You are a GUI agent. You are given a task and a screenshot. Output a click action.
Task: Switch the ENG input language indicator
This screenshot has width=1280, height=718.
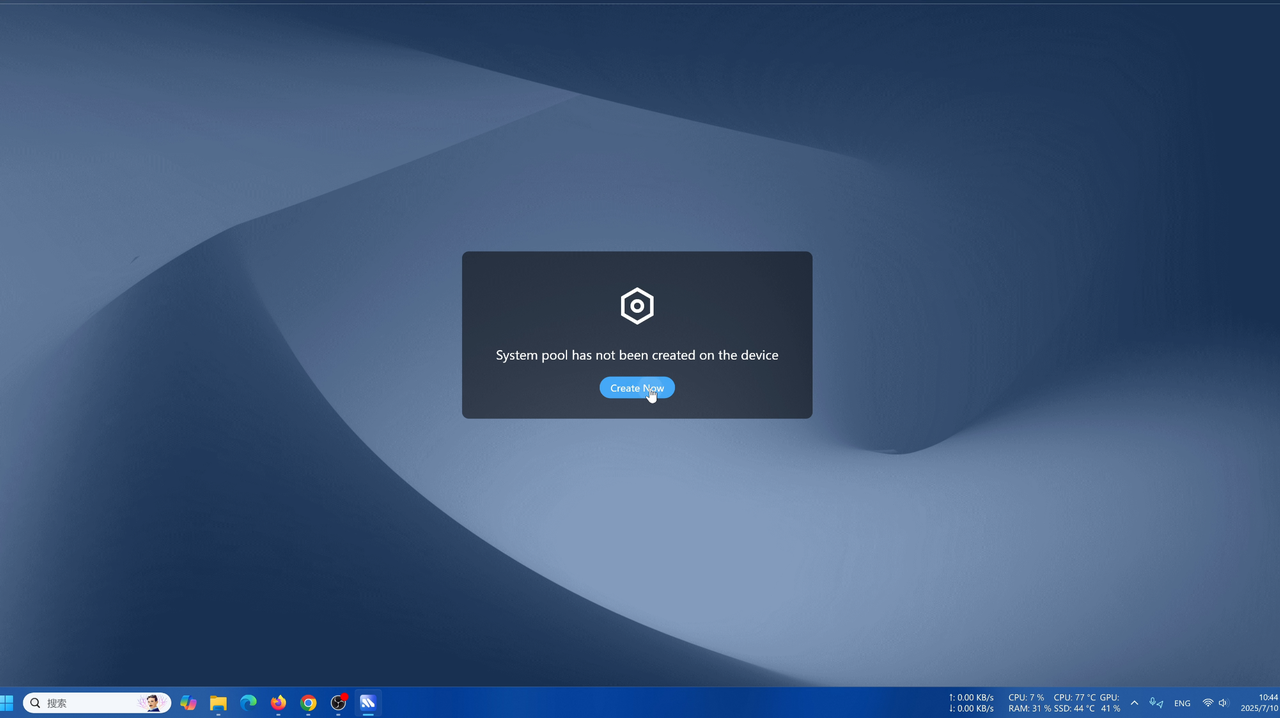[1182, 703]
